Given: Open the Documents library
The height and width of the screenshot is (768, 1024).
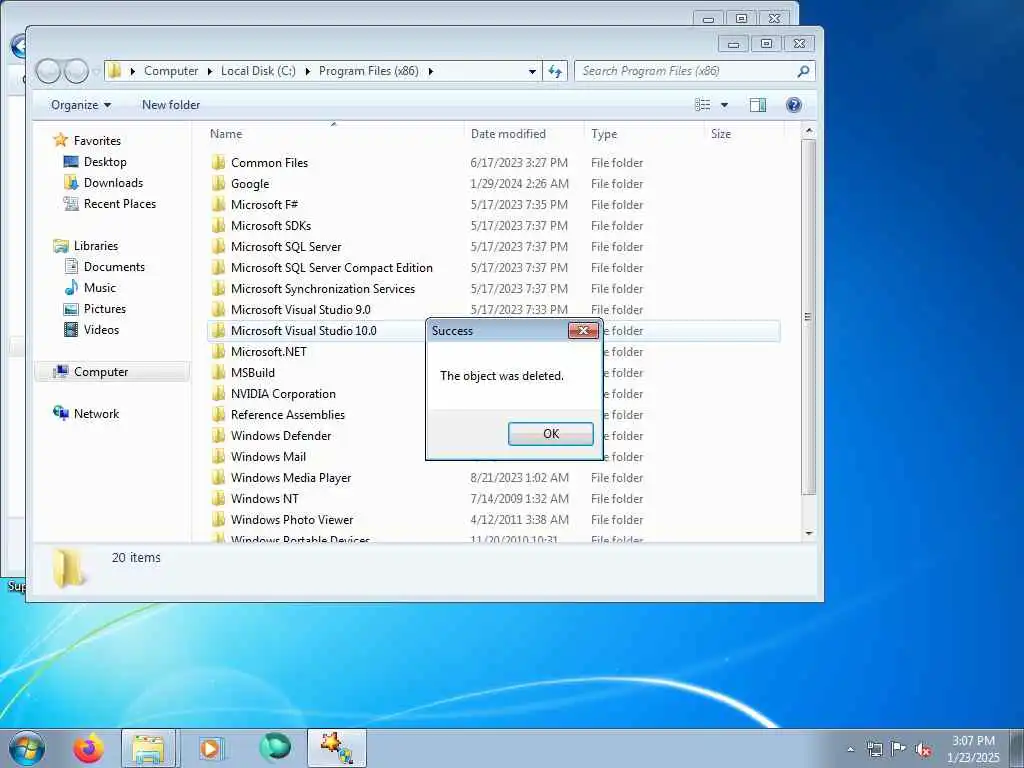Looking at the screenshot, I should [114, 267].
